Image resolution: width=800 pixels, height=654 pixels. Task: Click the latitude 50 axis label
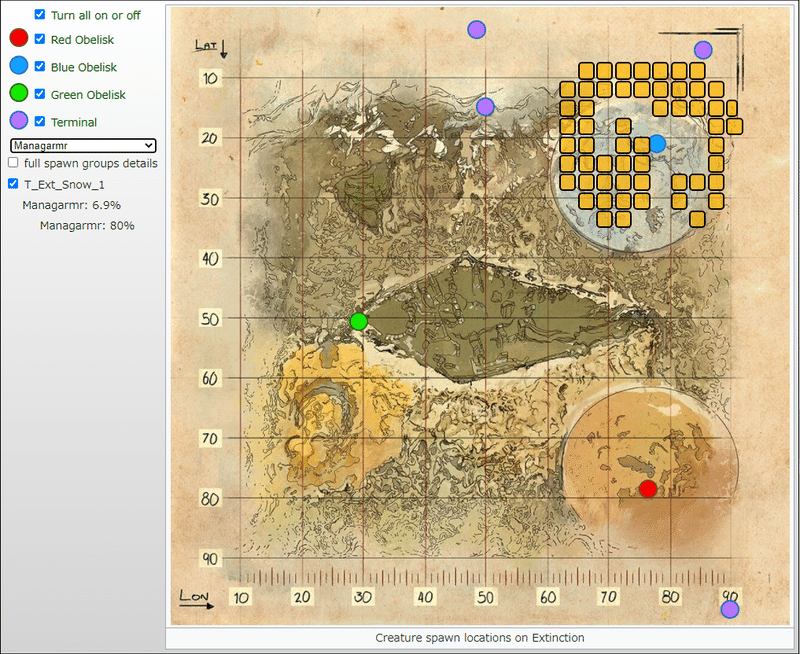pyautogui.click(x=210, y=319)
